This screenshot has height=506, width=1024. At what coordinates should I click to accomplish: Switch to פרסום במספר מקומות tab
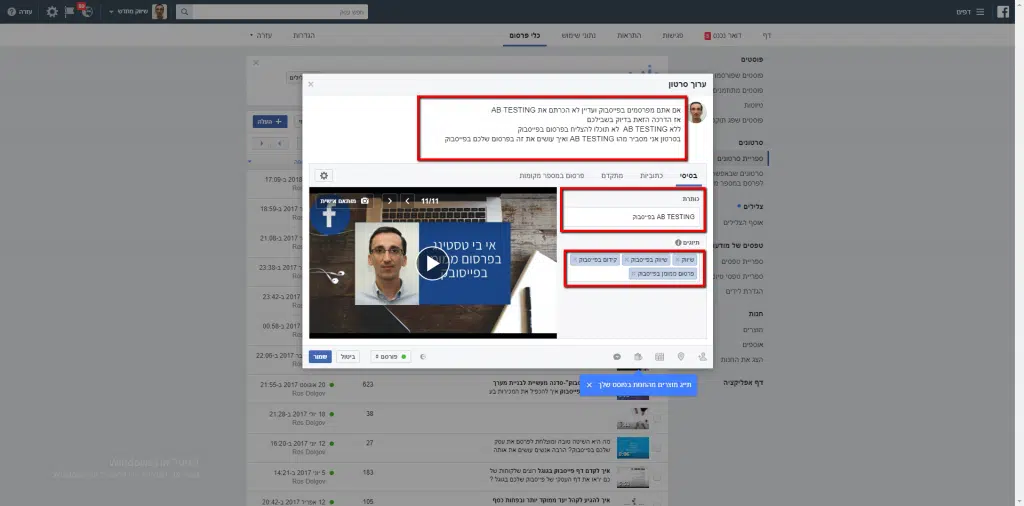[552, 176]
